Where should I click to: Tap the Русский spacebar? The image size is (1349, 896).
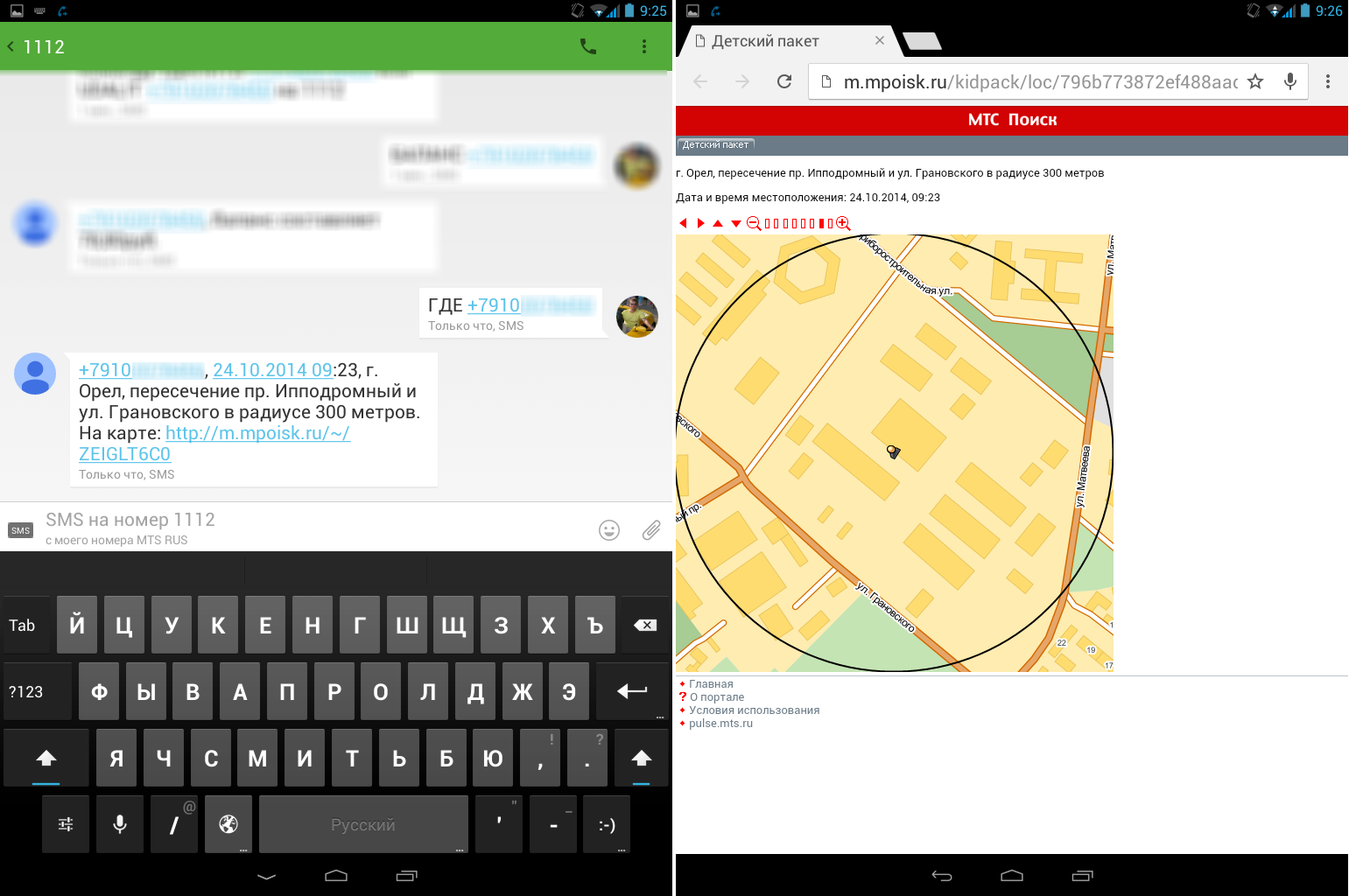click(x=363, y=824)
